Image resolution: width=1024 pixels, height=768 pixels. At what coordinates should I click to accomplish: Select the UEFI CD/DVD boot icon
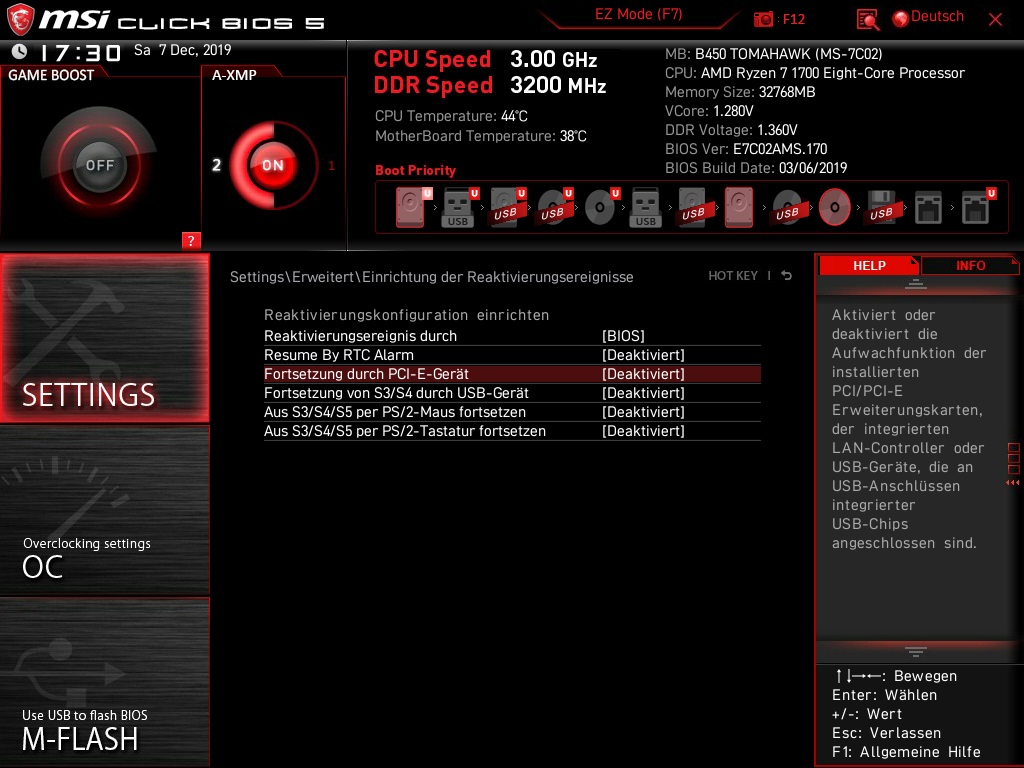(x=601, y=208)
